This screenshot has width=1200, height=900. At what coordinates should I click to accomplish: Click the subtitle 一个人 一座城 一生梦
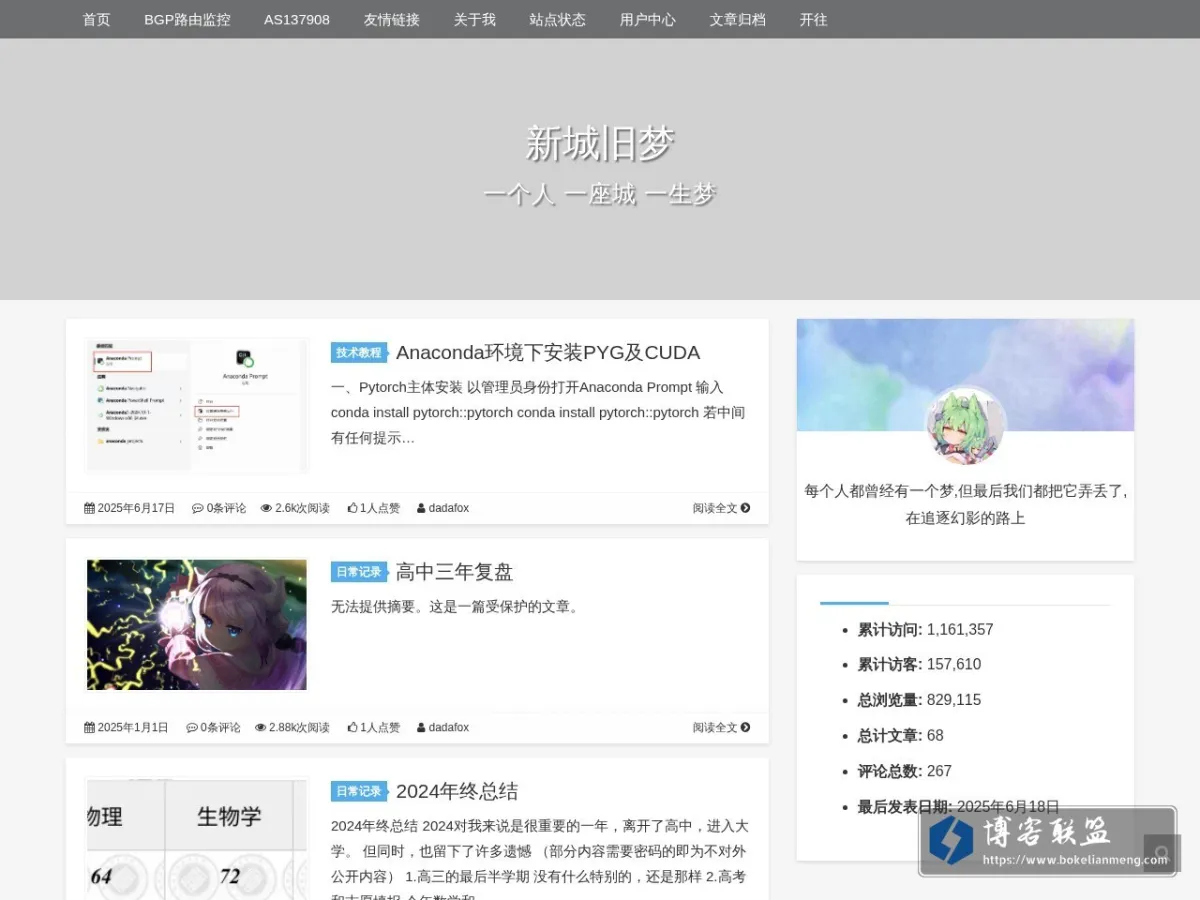pyautogui.click(x=600, y=194)
